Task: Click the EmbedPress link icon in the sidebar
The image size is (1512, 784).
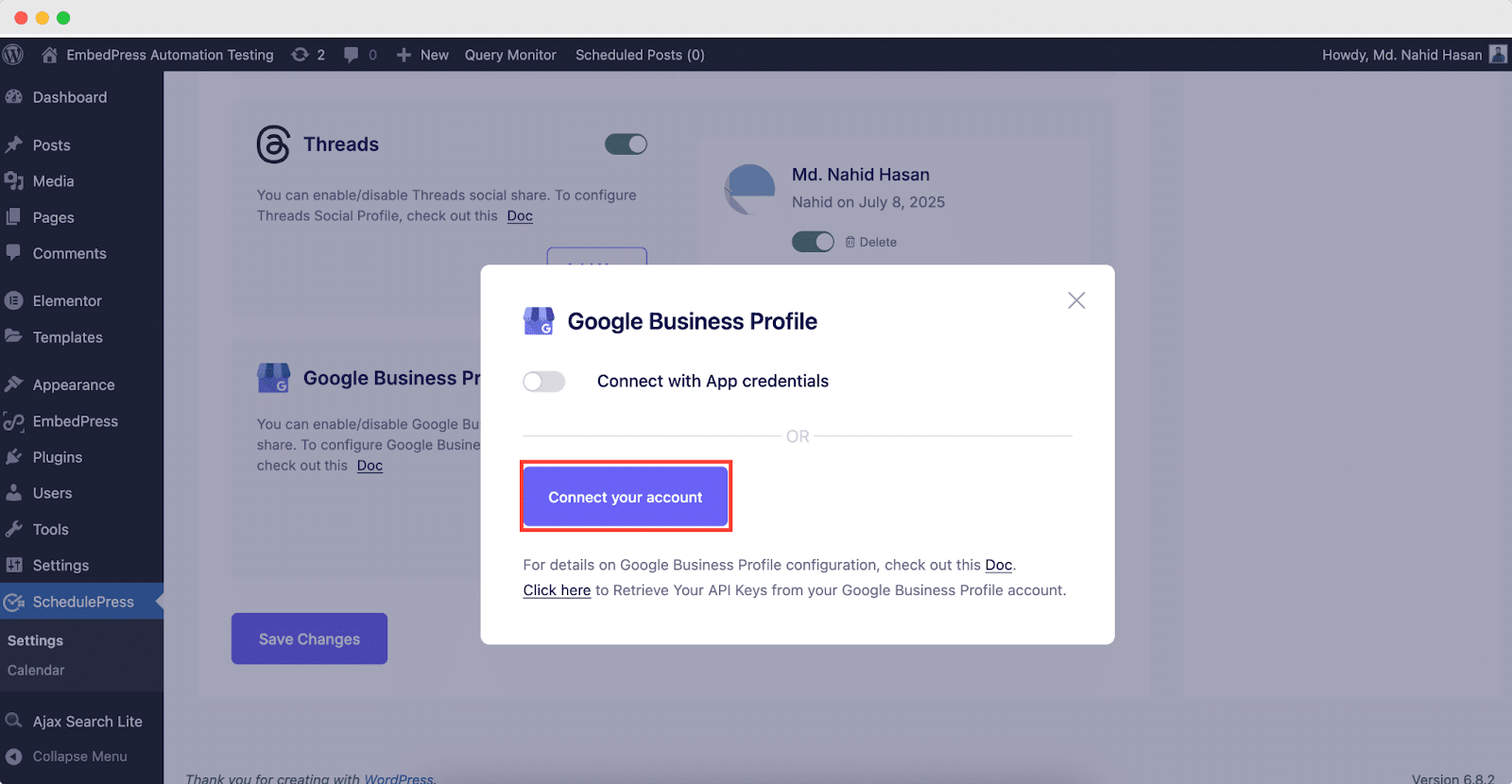Action: [x=14, y=421]
